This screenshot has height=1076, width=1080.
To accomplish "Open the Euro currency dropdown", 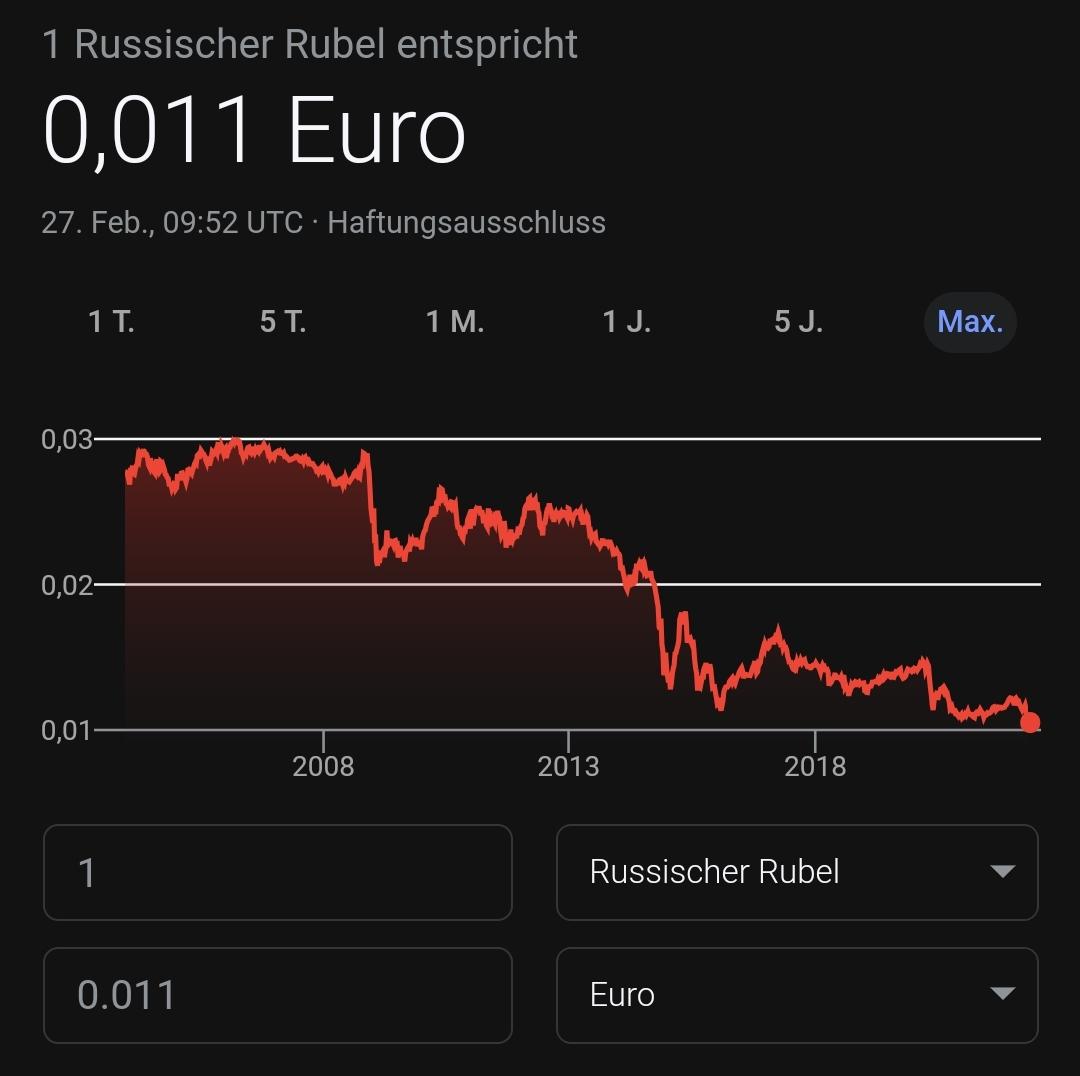I will 797,995.
